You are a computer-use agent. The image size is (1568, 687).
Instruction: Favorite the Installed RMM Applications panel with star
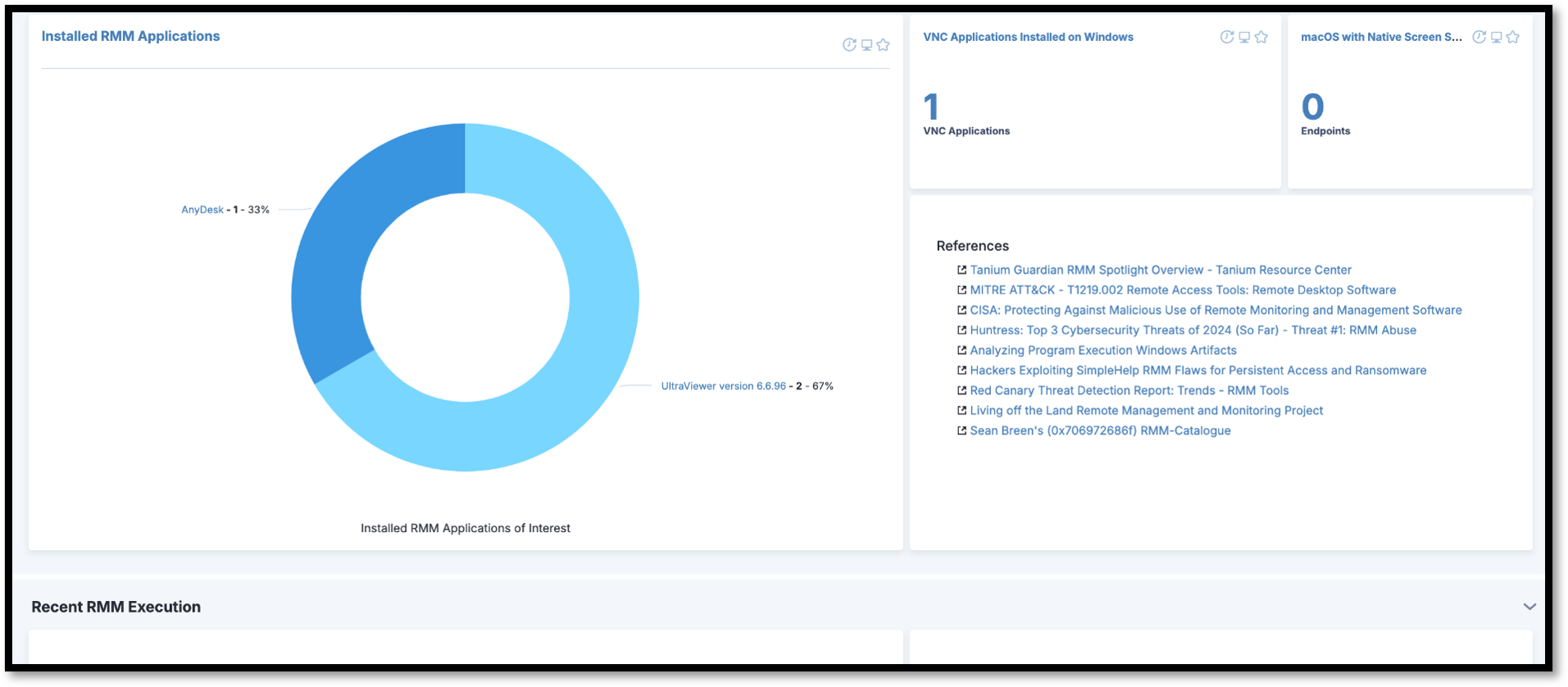[883, 45]
